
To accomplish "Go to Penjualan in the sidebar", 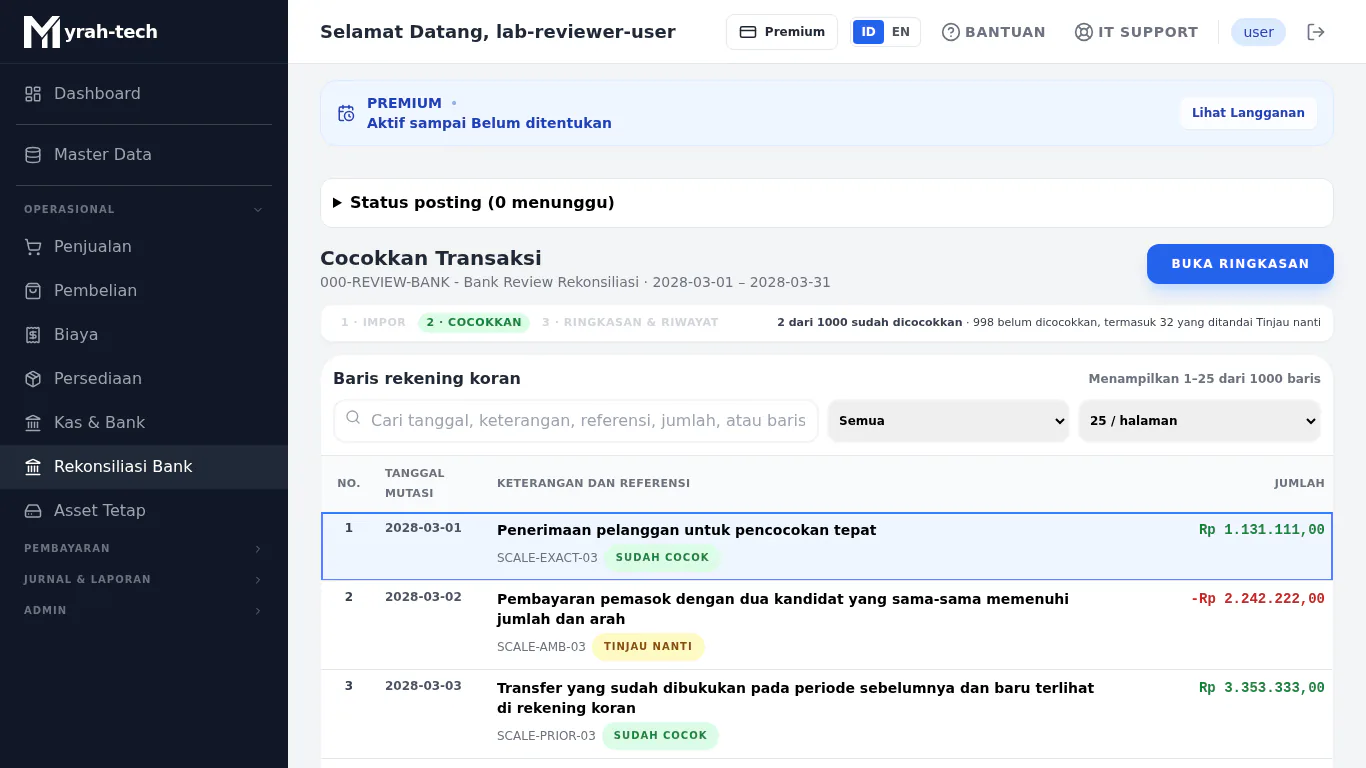I will click(x=144, y=246).
